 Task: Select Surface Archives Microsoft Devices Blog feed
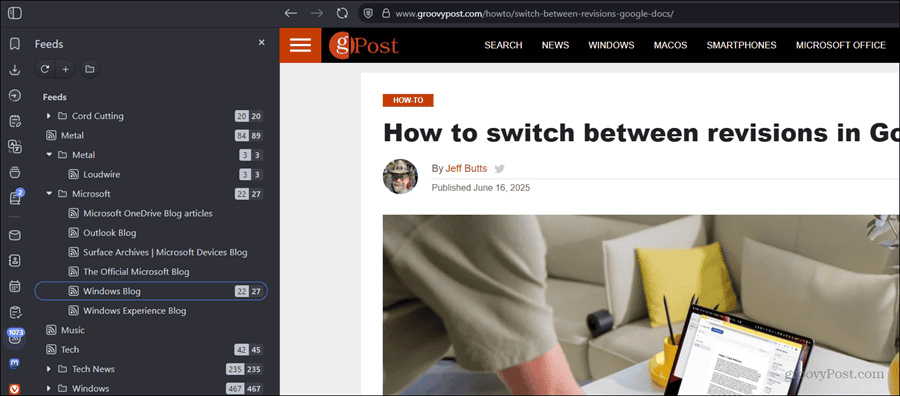(x=152, y=252)
